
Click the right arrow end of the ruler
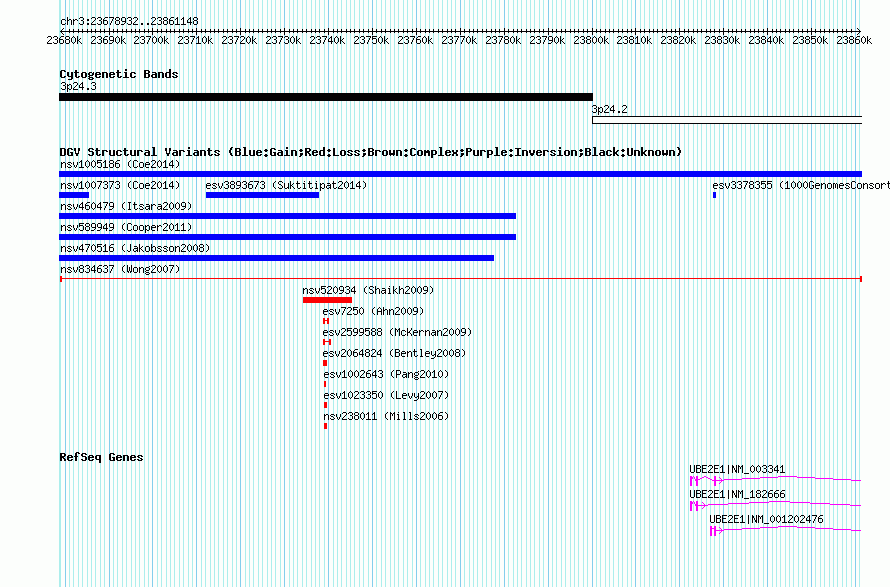click(859, 31)
